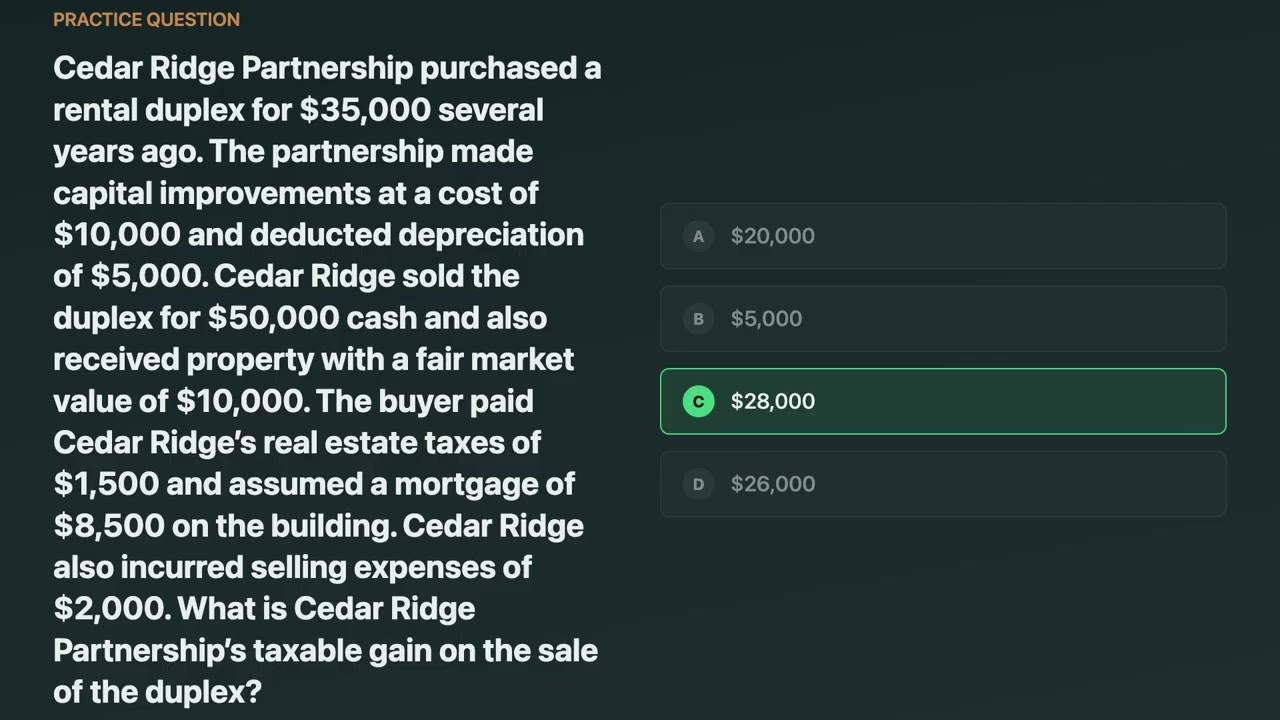Screen dimensions: 1280x720
Task: Click the $20,000 answer text
Action: (x=772, y=236)
